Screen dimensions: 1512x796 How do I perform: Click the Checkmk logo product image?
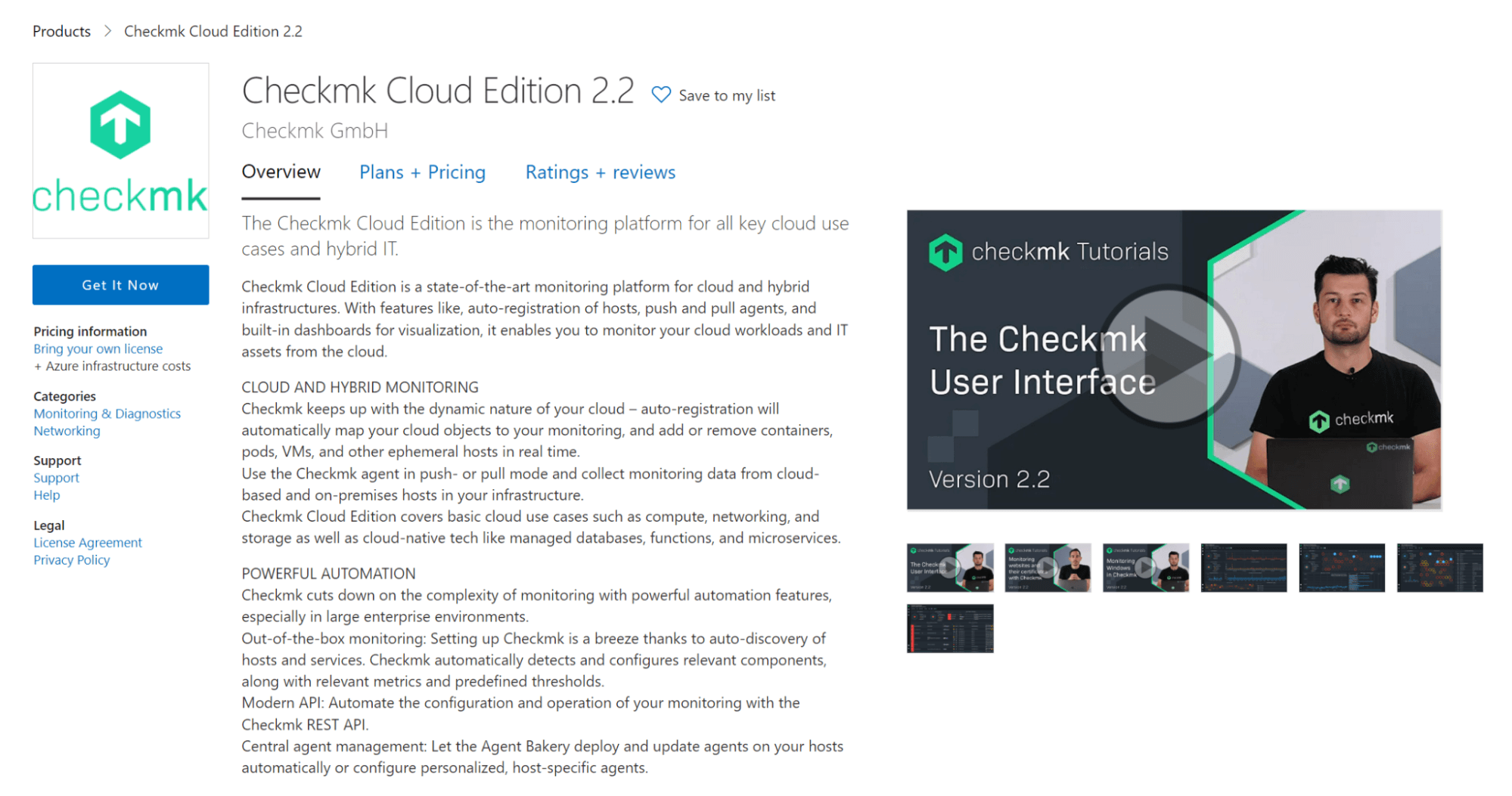pyautogui.click(x=120, y=151)
